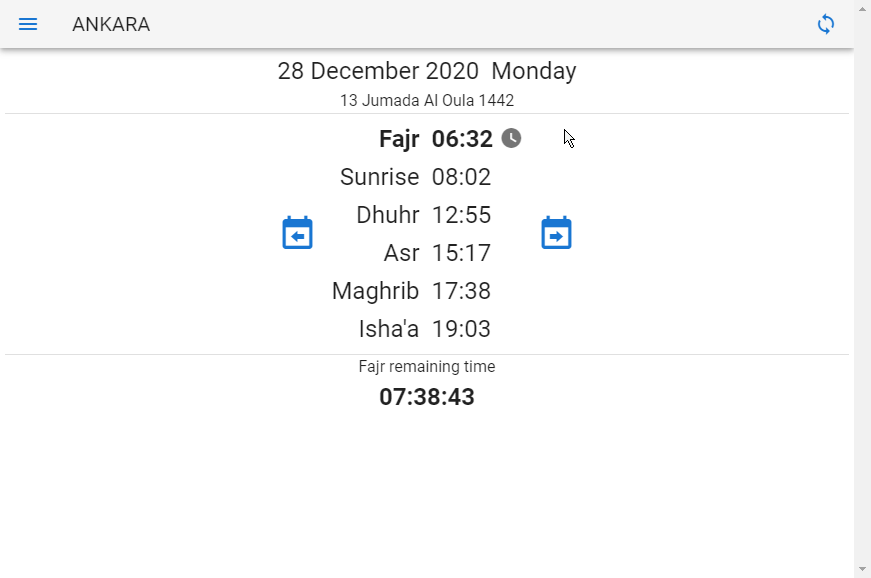871x578 pixels.
Task: Click the refresh sync icon
Action: pyautogui.click(x=826, y=24)
